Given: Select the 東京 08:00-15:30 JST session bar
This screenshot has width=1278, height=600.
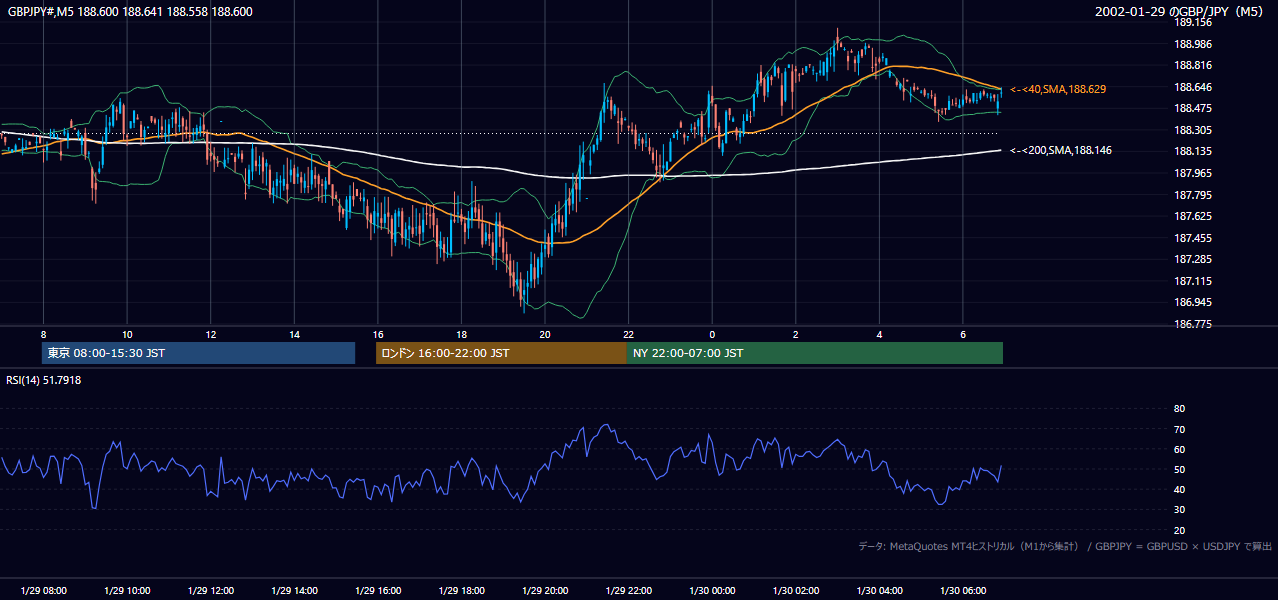Looking at the screenshot, I should [198, 353].
